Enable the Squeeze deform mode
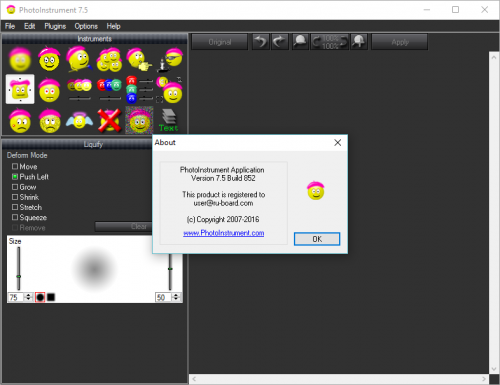The width and height of the screenshot is (500, 385). [15, 217]
